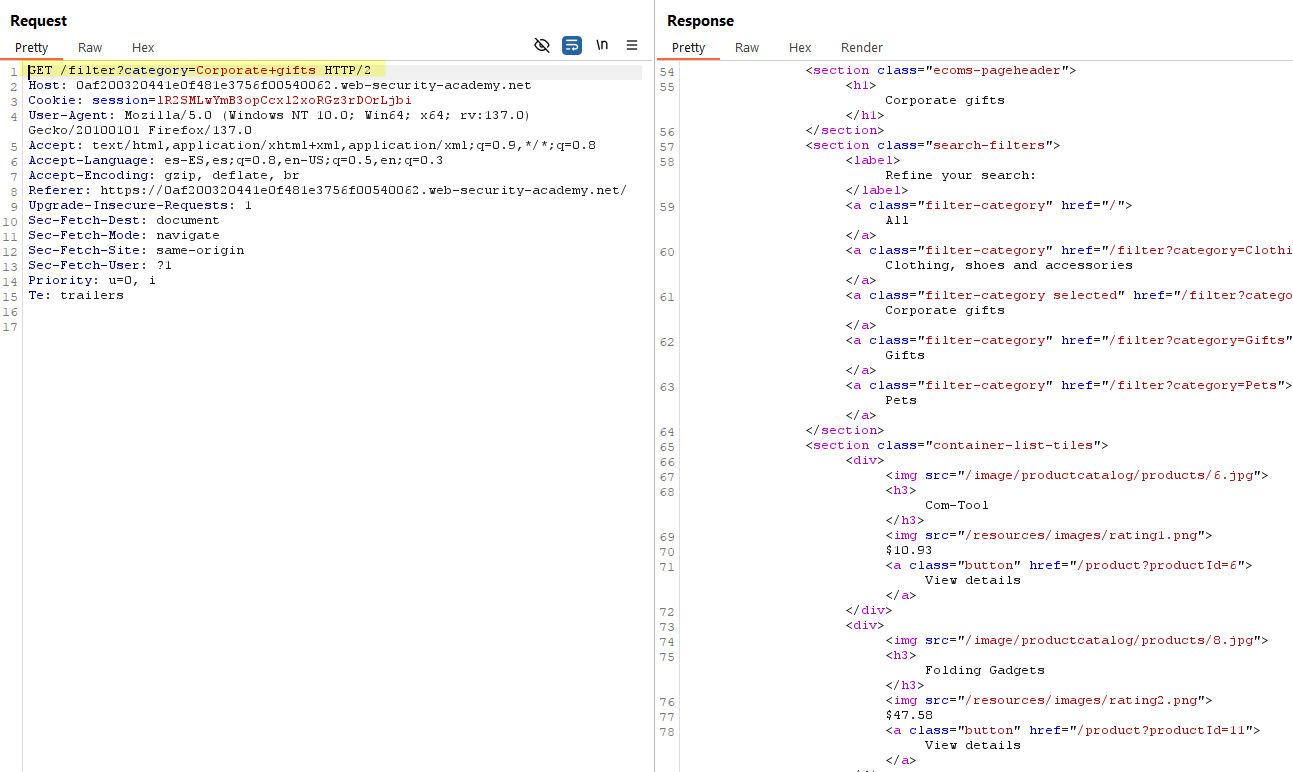
Task: Click the Priority header line
Action: (x=92, y=281)
